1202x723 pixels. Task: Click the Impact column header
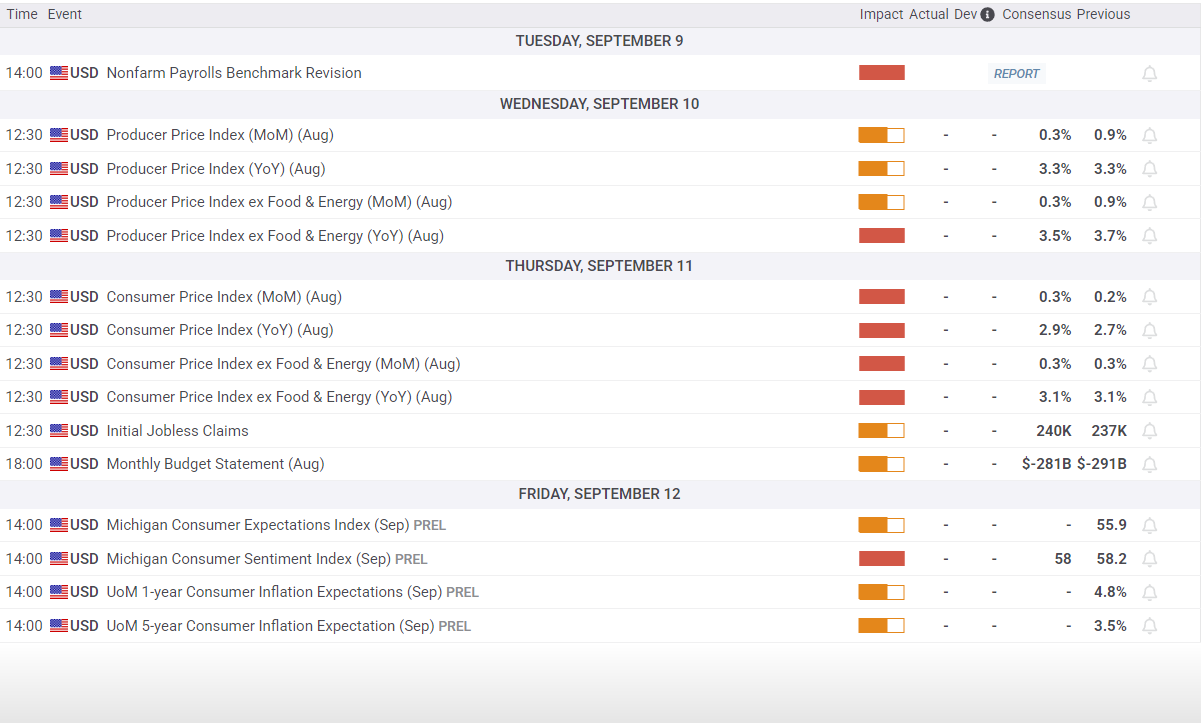coord(881,14)
